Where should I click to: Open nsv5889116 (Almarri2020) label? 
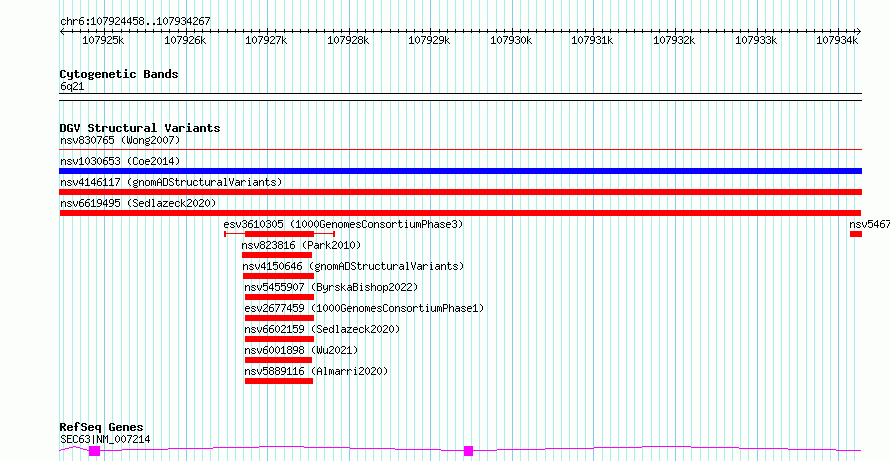316,371
